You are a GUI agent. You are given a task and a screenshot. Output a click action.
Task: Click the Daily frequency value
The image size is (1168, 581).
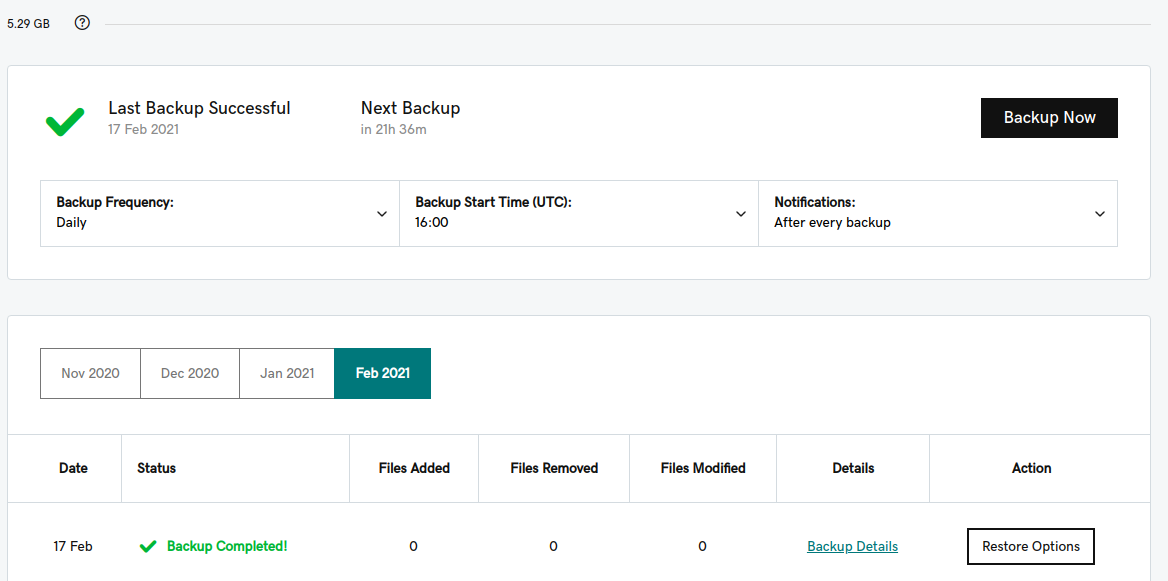(72, 222)
